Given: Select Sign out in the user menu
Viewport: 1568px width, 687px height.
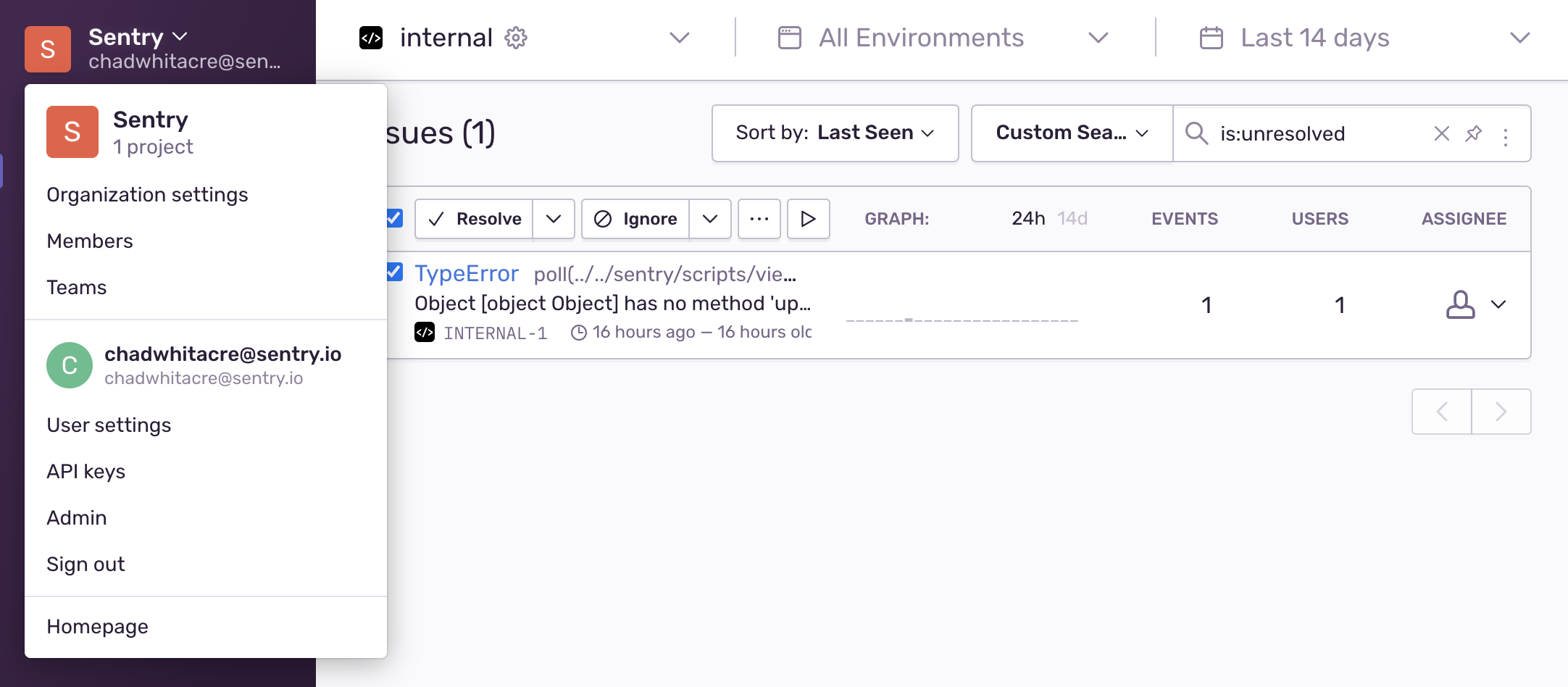Looking at the screenshot, I should [x=86, y=565].
